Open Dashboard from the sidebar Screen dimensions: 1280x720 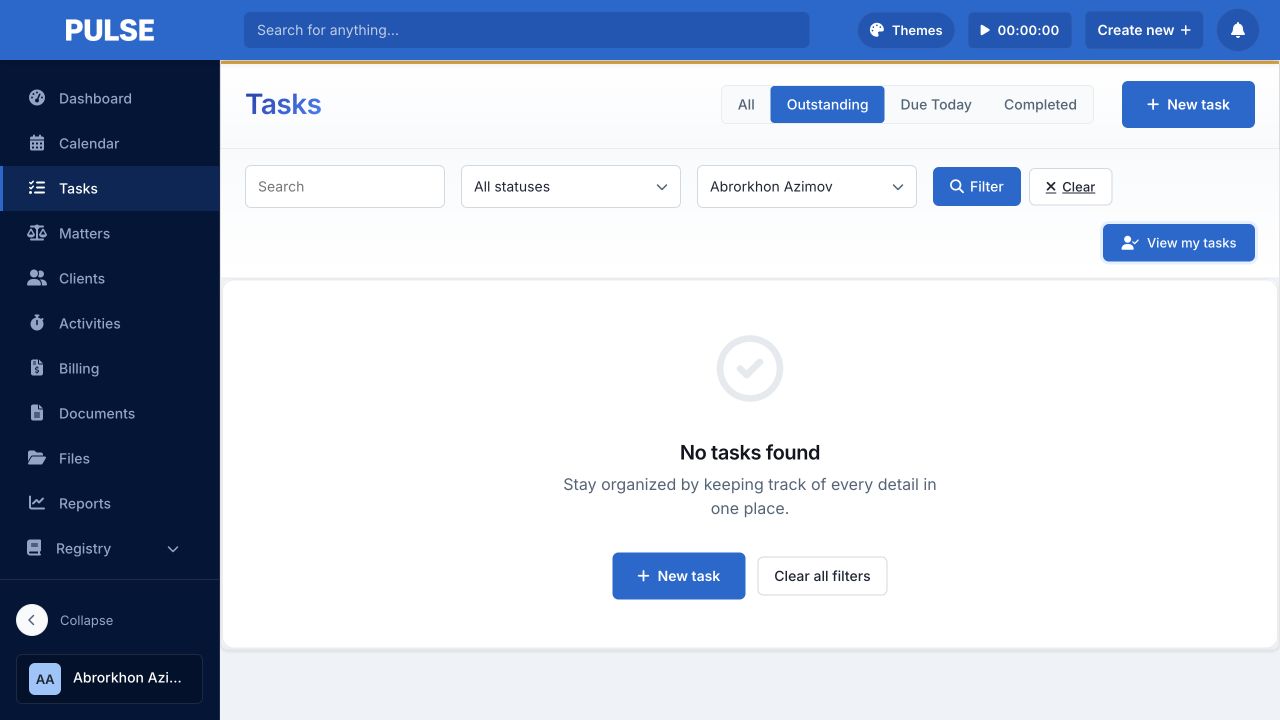(110, 98)
